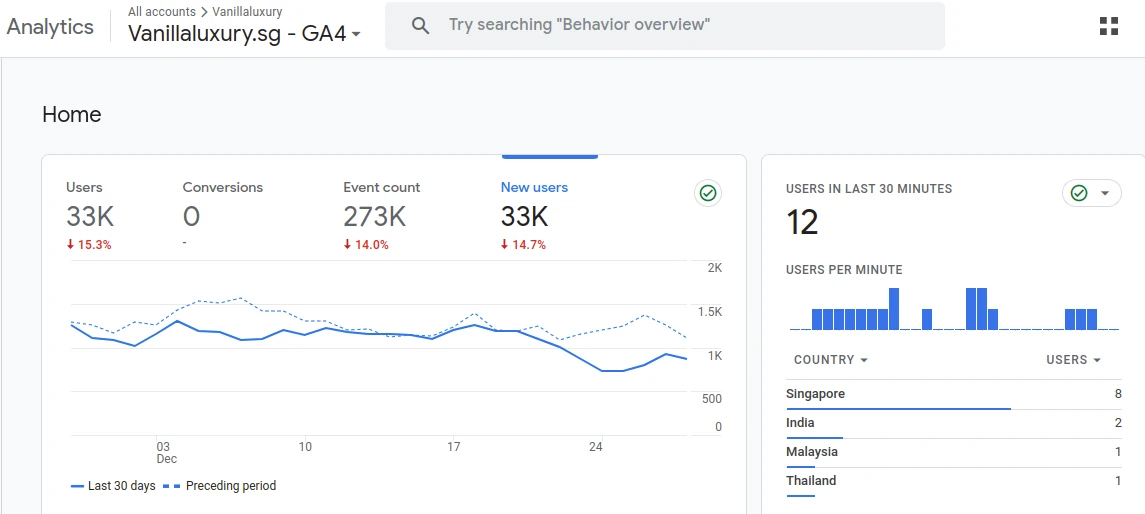Select the Conversions metric tab
Screen dimensions: 1145x514
pos(223,215)
